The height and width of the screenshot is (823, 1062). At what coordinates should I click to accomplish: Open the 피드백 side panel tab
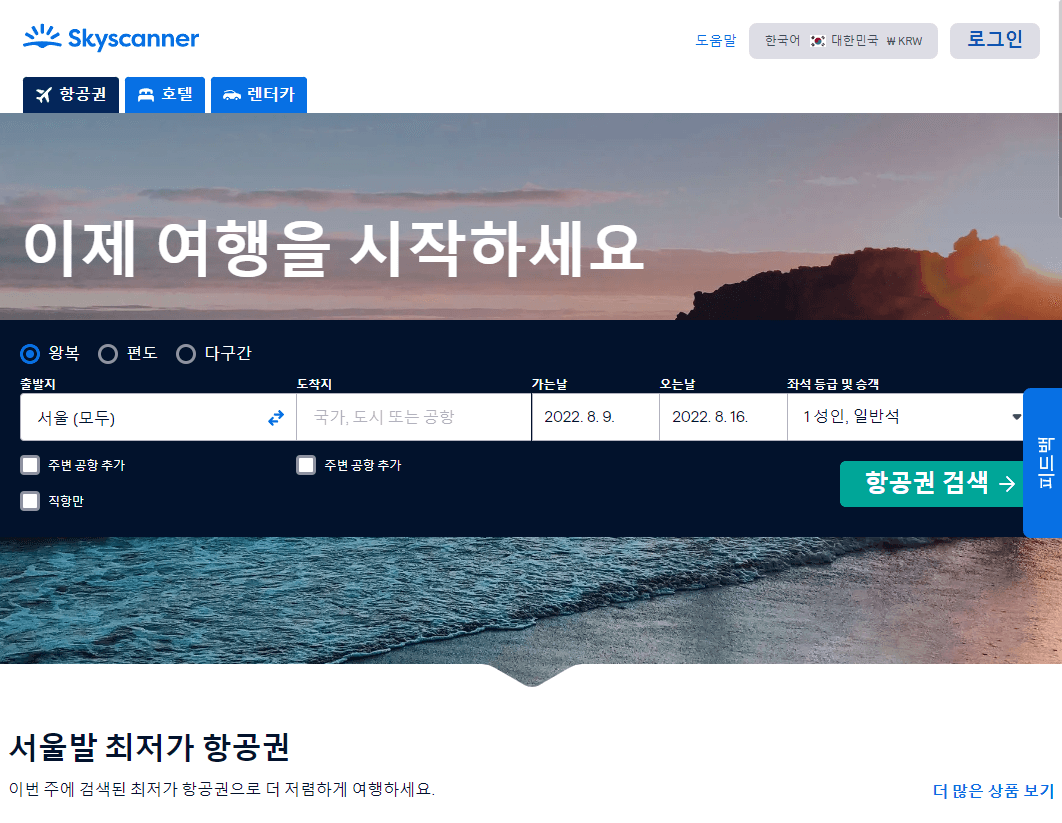point(1043,460)
